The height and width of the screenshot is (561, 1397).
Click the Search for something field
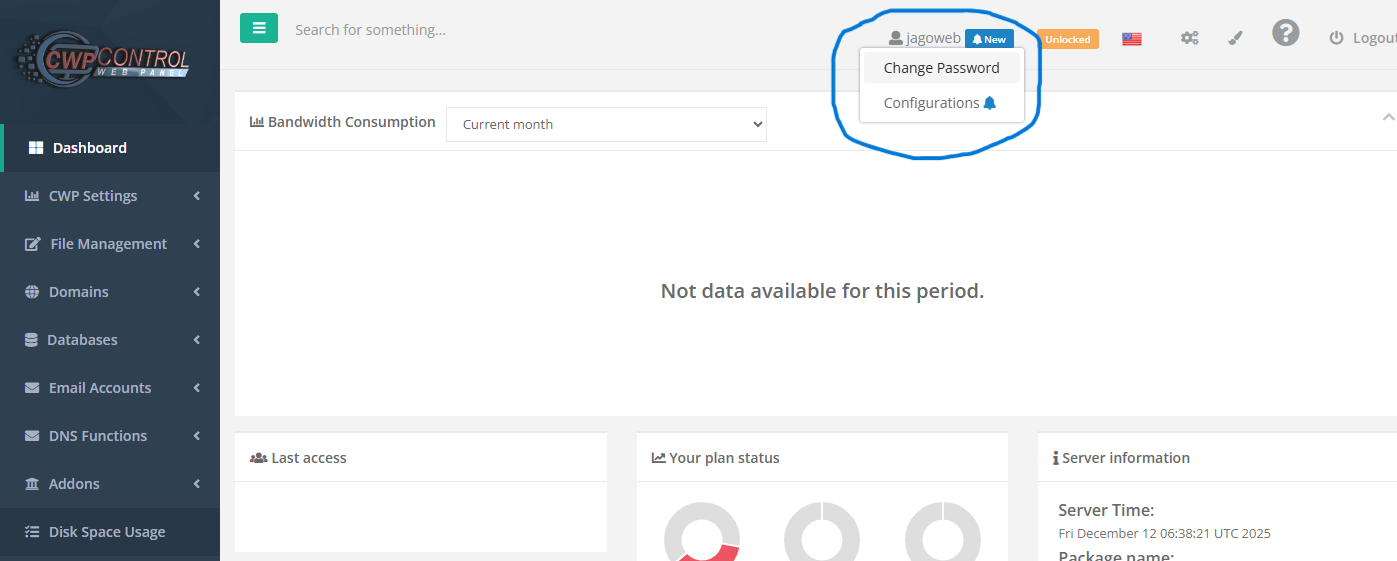500,30
